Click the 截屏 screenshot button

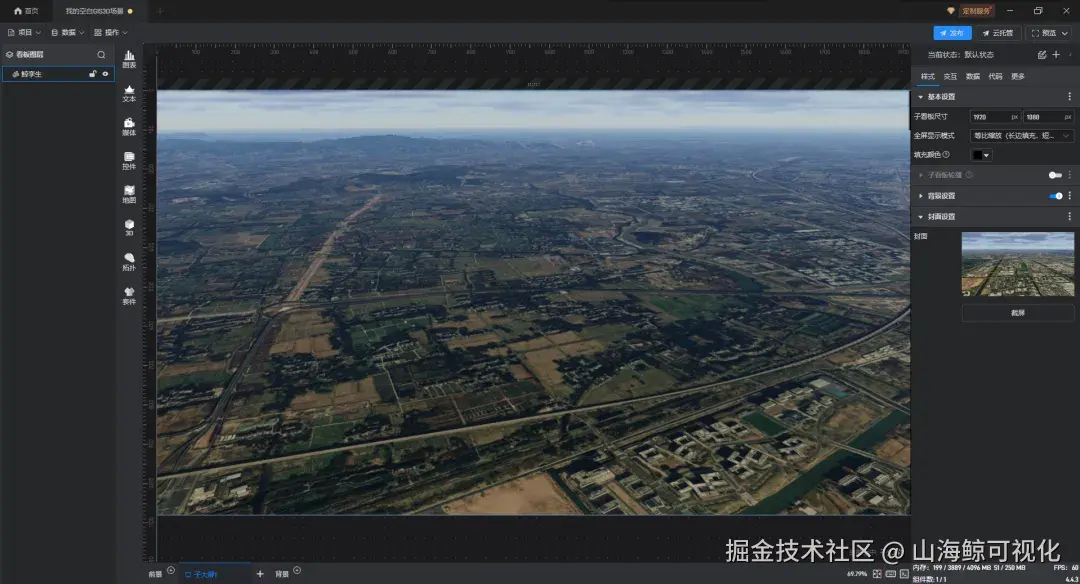point(1018,313)
